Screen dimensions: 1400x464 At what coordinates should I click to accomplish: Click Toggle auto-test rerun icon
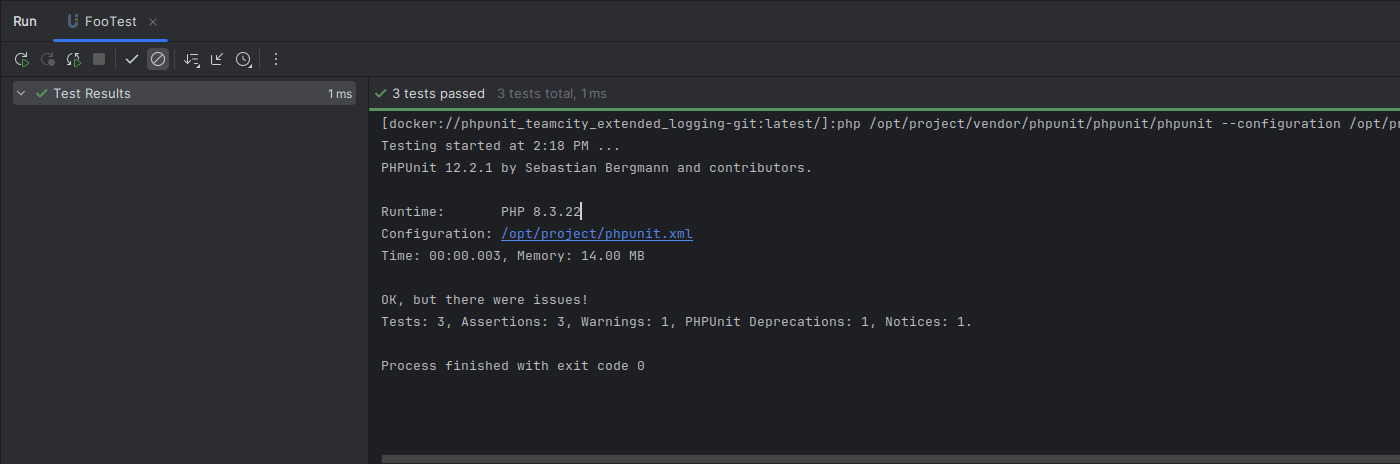73,60
